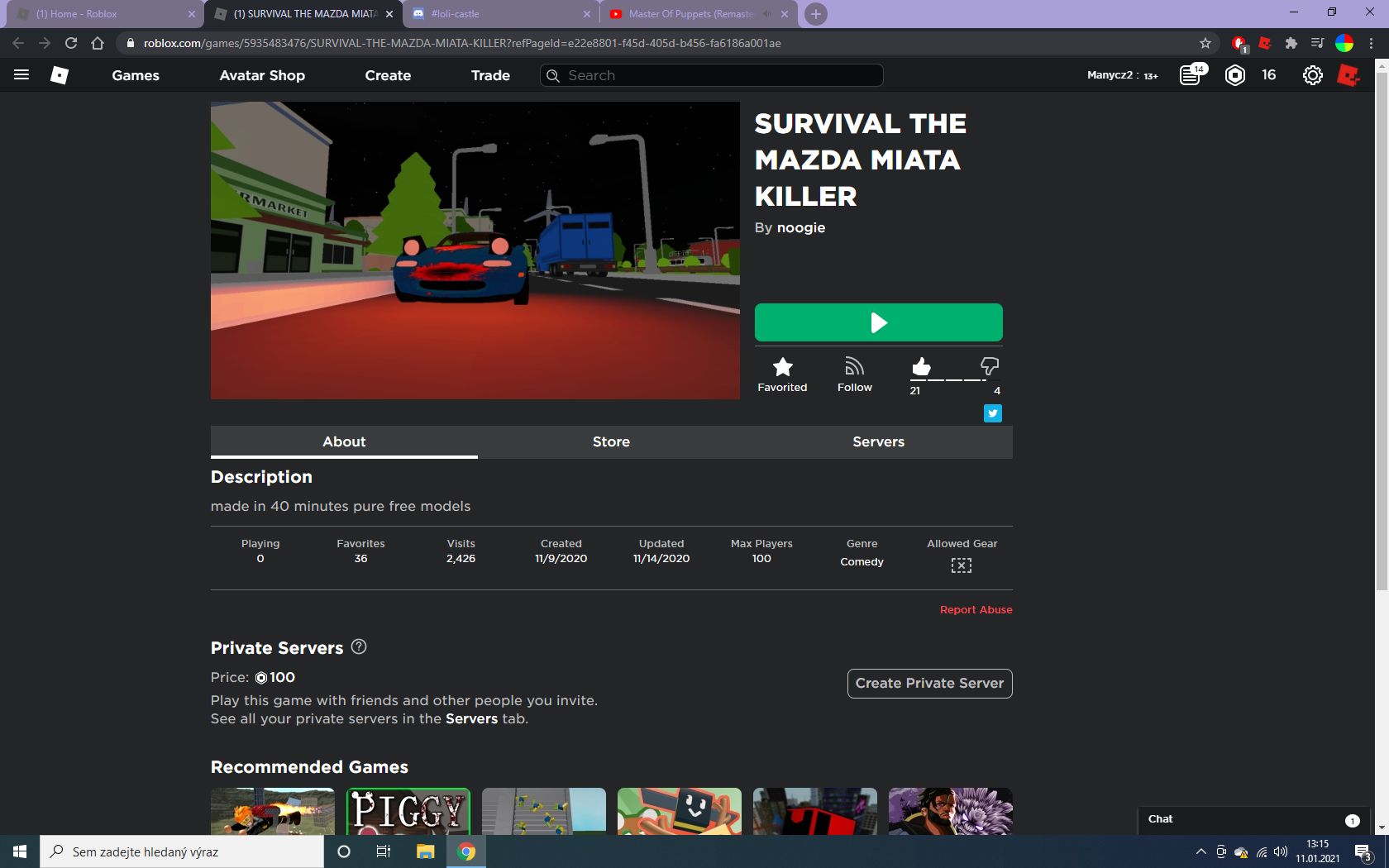This screenshot has width=1389, height=868.
Task: Dislike the game with thumbs down
Action: point(990,366)
